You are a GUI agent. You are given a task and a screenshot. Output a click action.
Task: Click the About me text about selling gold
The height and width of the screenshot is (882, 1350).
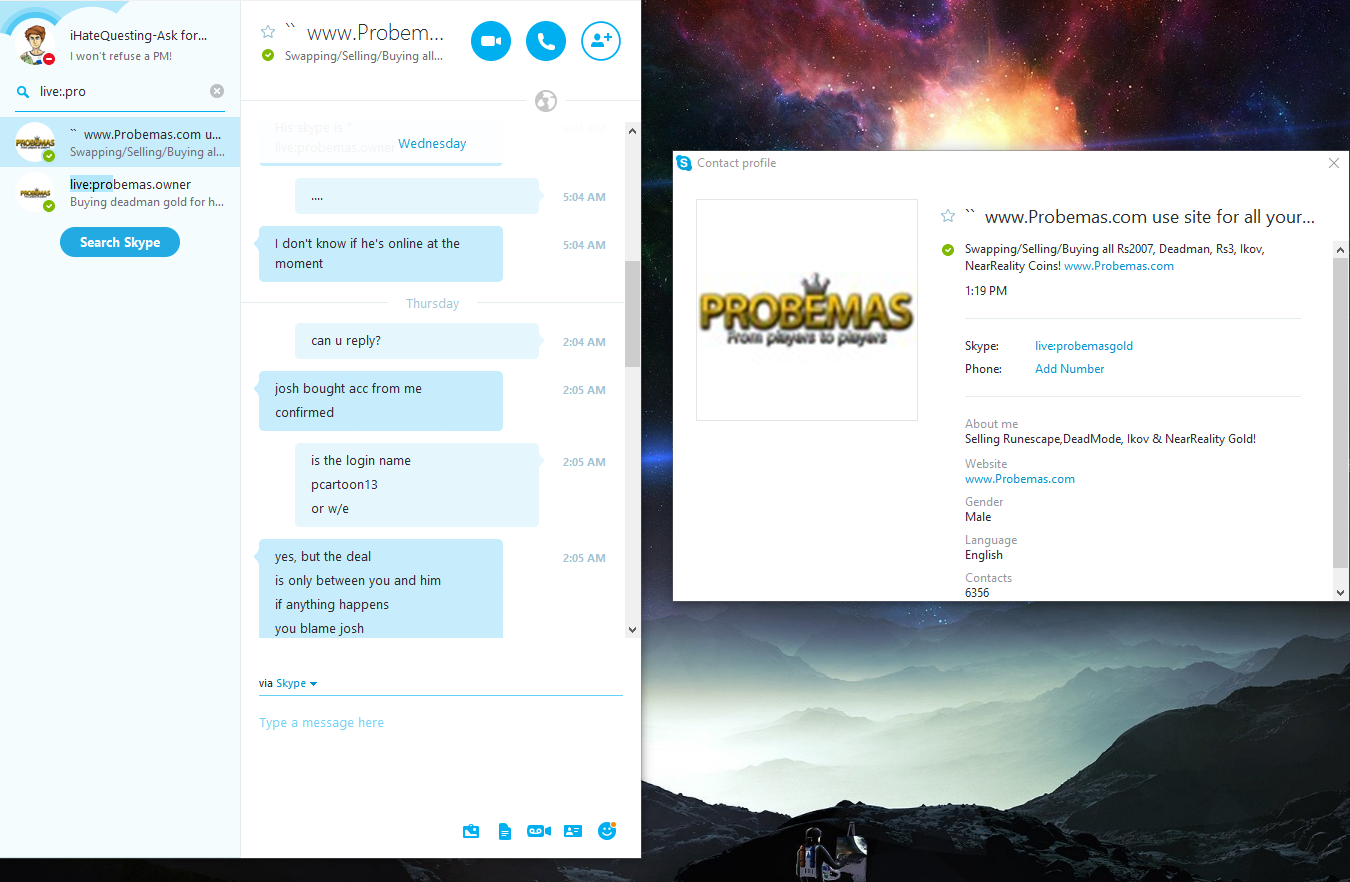(x=1110, y=439)
